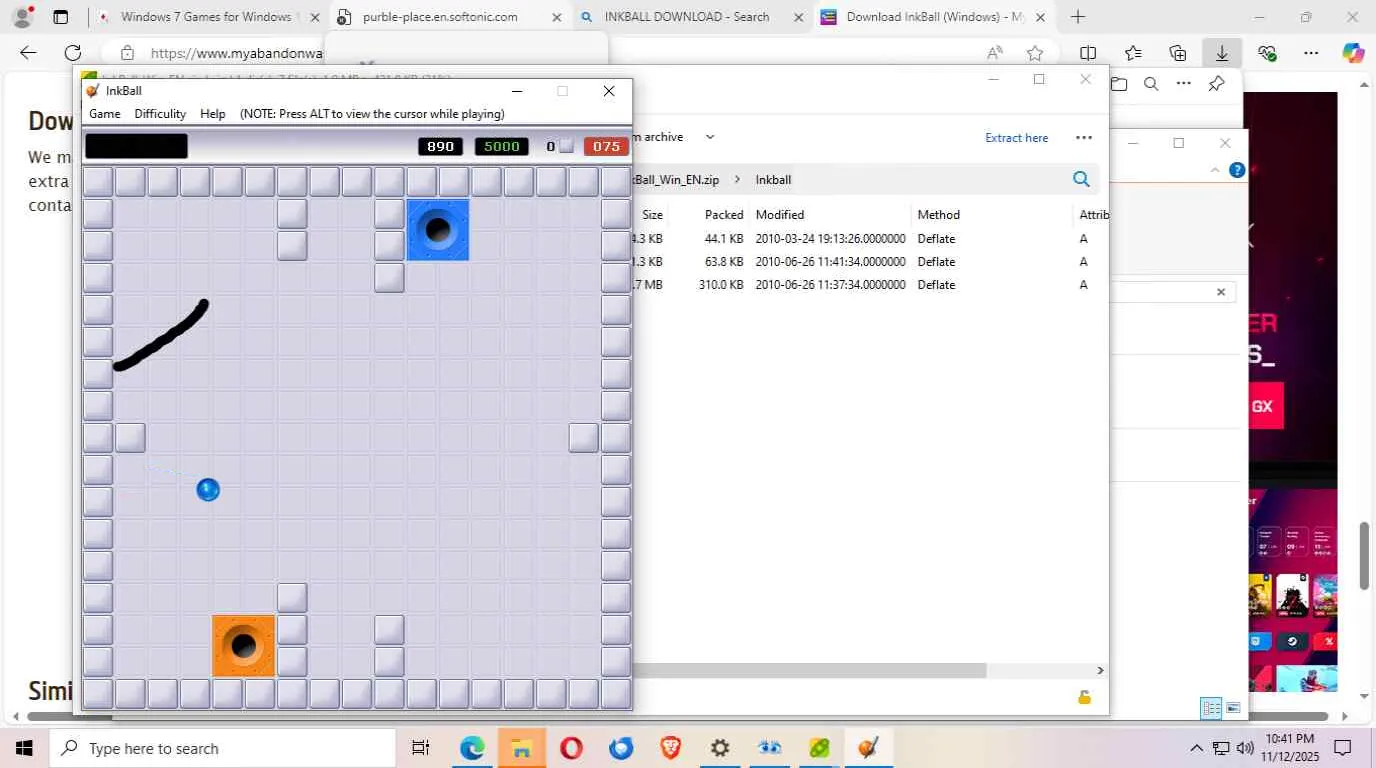Show hidden system tray icons
The image size is (1376, 768).
pyautogui.click(x=1196, y=748)
